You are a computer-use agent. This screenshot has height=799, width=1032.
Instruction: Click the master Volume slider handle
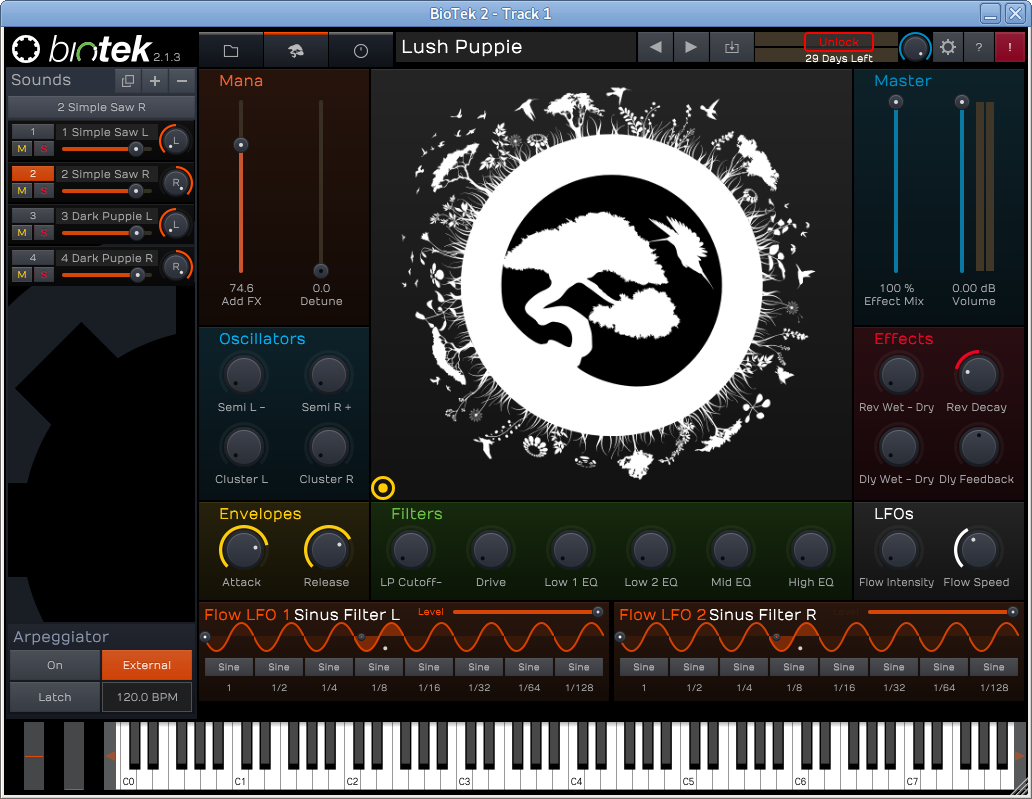[x=962, y=102]
